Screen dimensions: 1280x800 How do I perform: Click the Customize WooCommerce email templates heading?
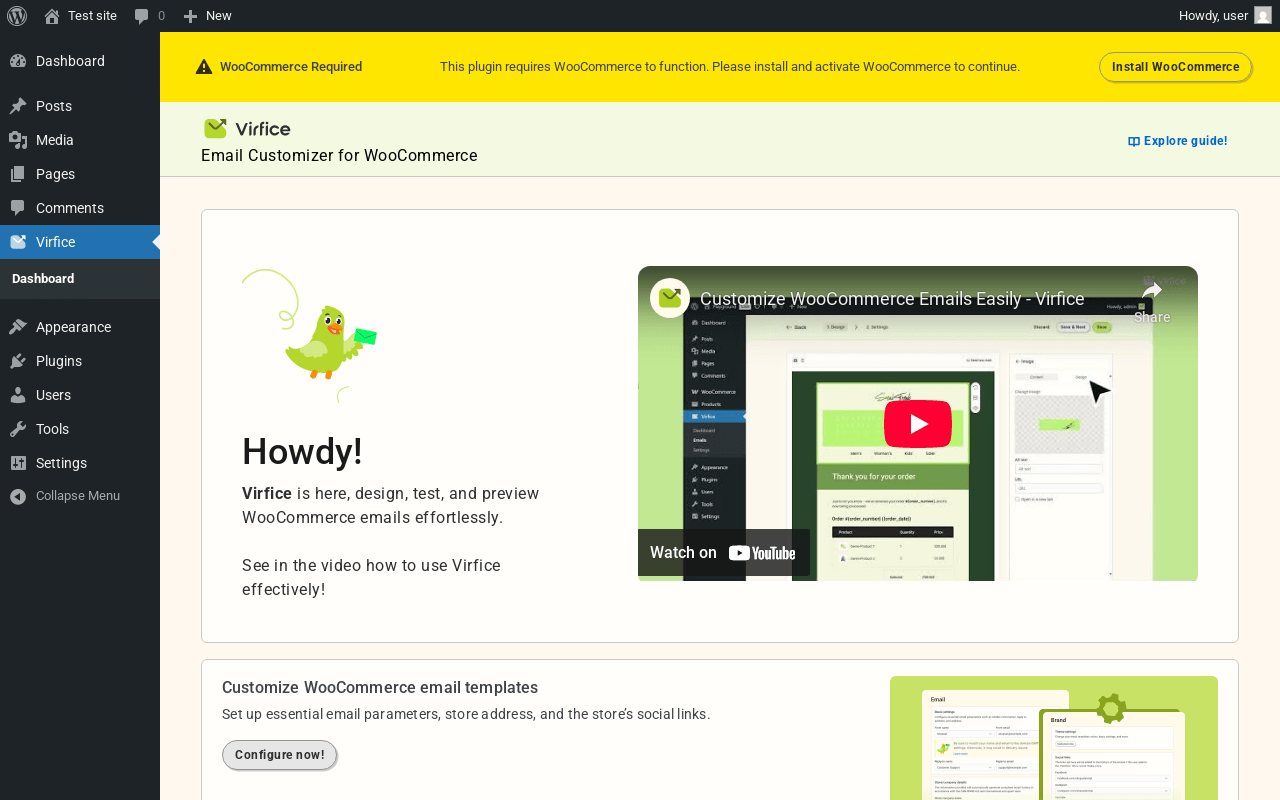click(x=380, y=688)
